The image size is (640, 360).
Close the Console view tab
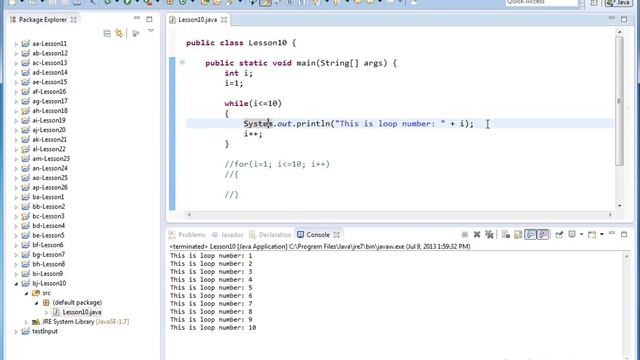coord(337,235)
